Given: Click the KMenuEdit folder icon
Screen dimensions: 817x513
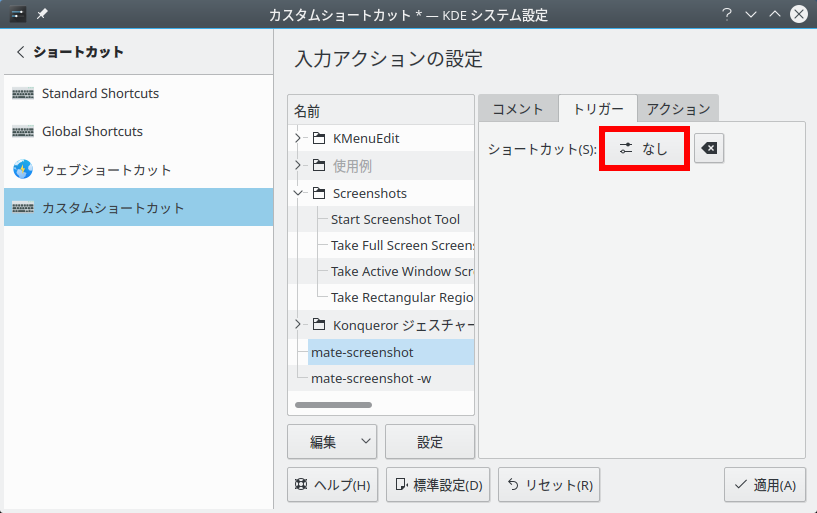Looking at the screenshot, I should point(319,138).
